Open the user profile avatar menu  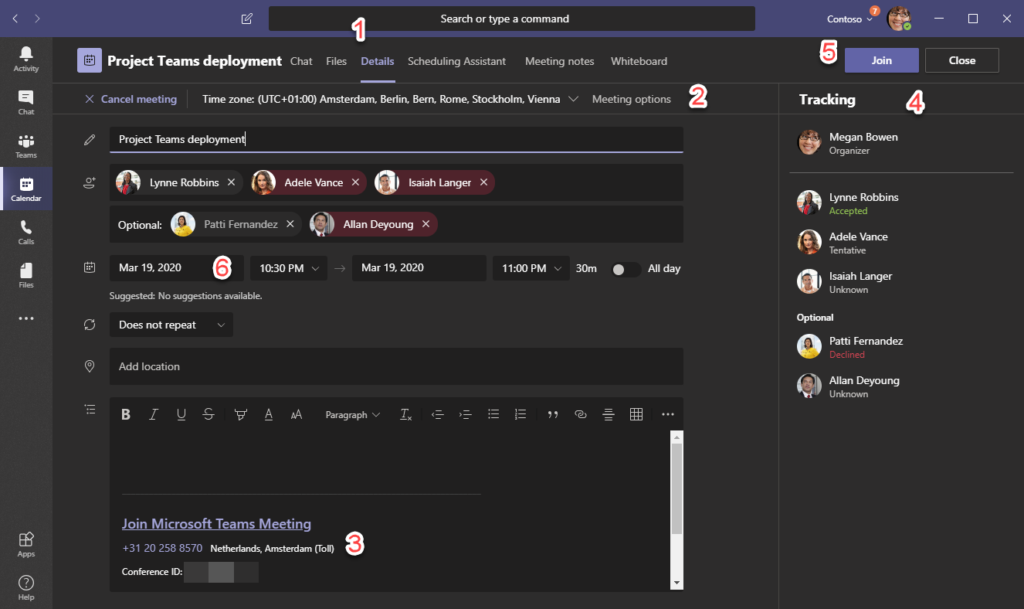(x=899, y=19)
